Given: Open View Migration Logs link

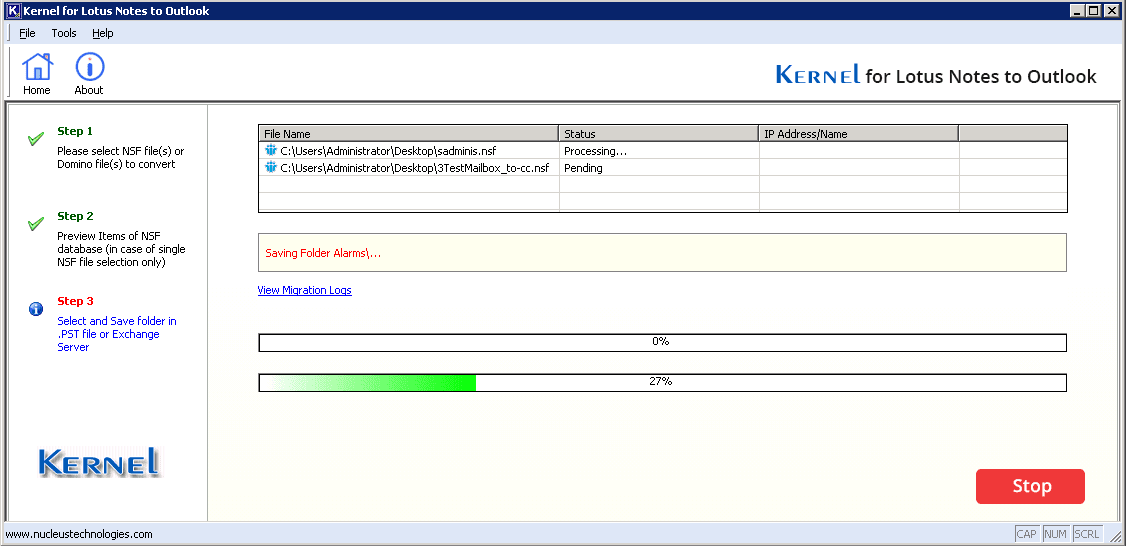Looking at the screenshot, I should click(x=304, y=290).
